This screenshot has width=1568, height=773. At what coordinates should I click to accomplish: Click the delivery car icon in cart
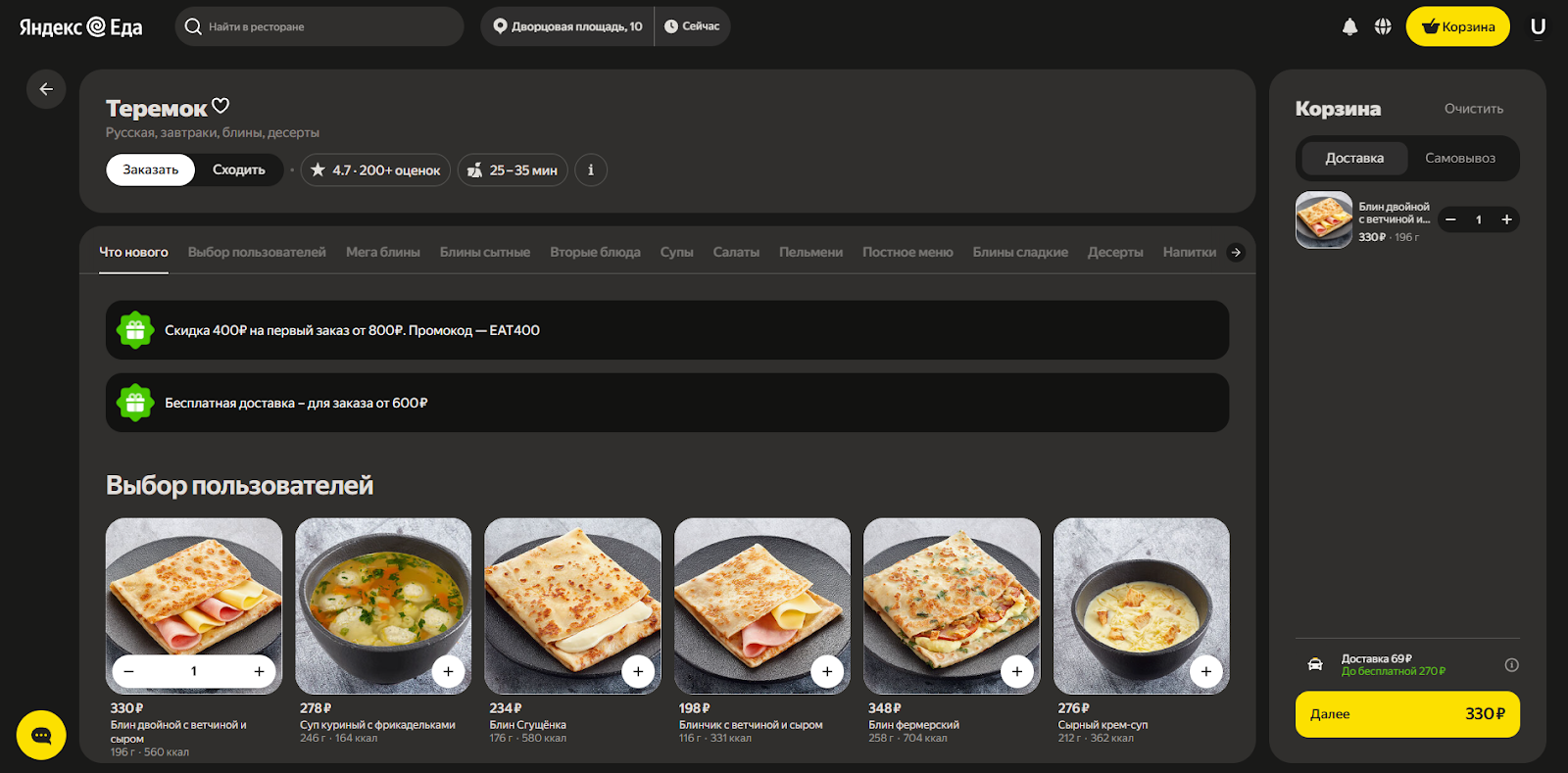1315,665
